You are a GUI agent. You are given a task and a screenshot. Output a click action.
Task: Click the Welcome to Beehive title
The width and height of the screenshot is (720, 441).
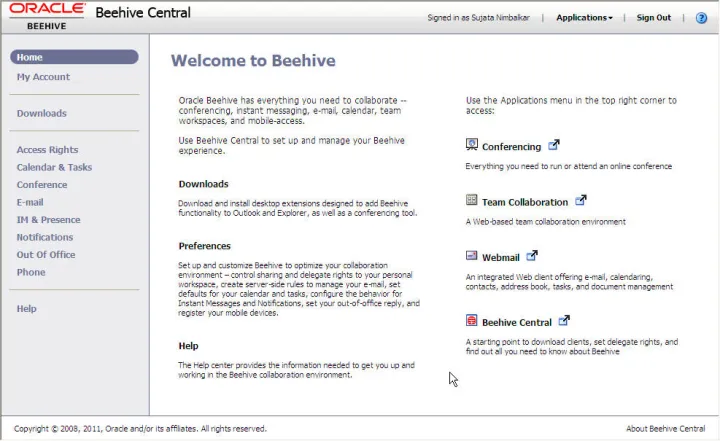pos(253,61)
